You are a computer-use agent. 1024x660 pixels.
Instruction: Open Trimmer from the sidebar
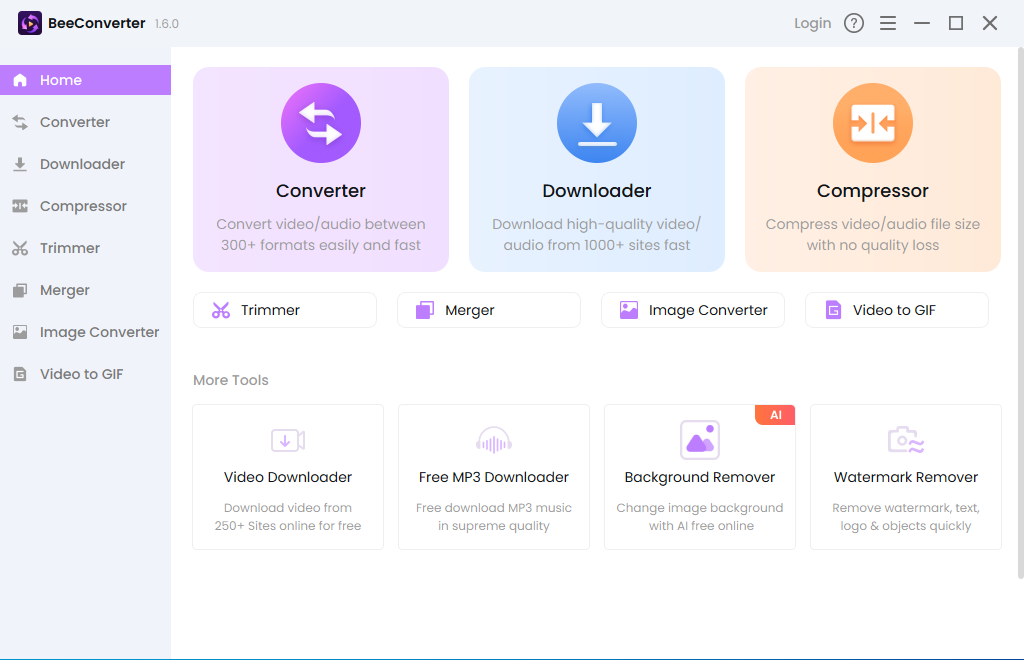point(86,248)
